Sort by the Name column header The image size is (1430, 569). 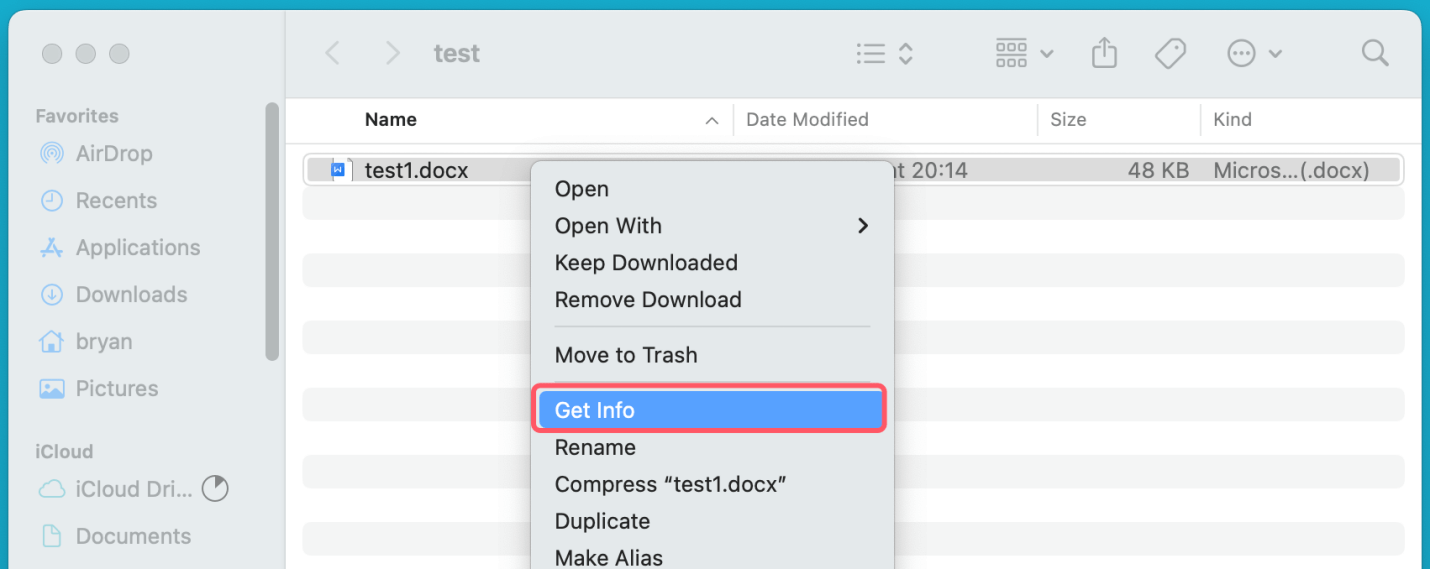391,120
